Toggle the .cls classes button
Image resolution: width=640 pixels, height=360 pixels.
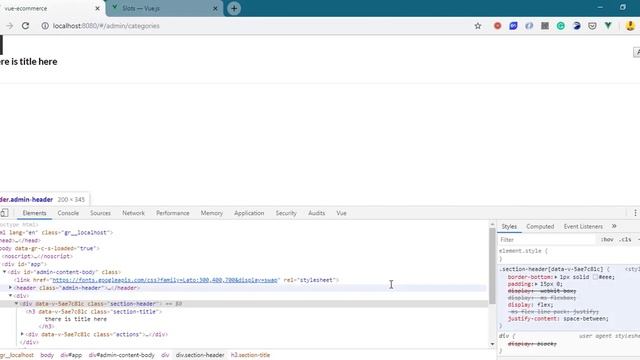[x=625, y=240]
